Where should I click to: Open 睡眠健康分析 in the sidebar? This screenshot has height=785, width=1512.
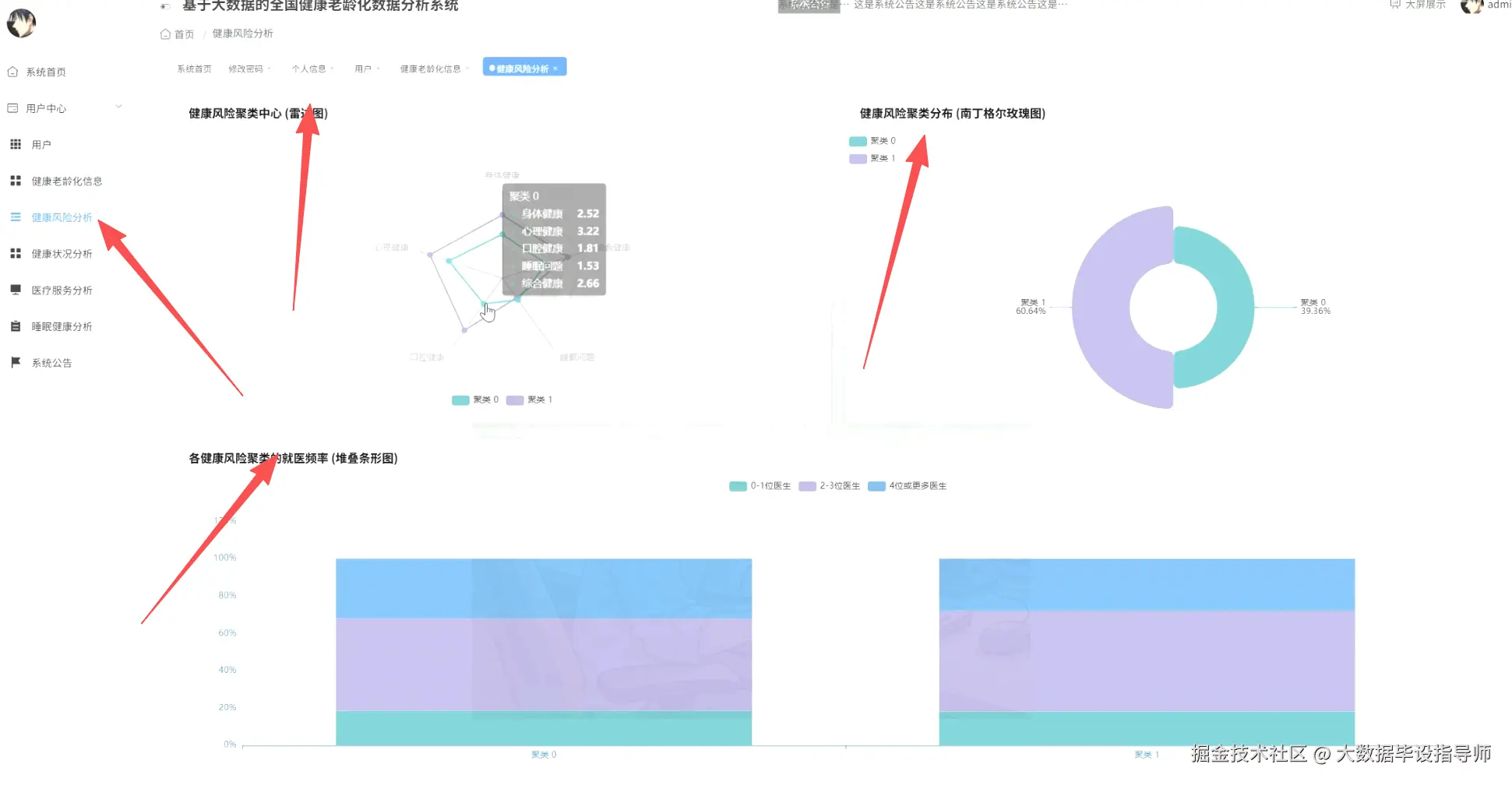62,326
